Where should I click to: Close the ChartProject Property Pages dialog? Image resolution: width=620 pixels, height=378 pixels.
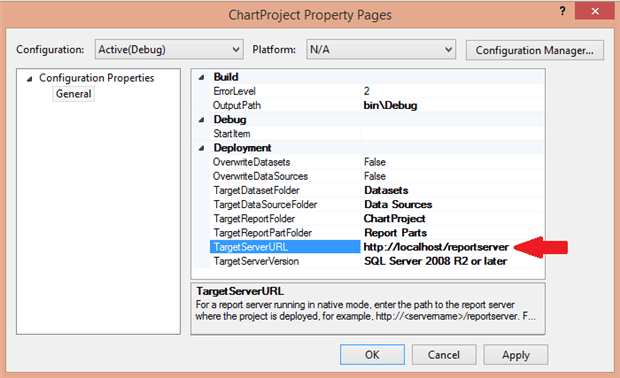[x=594, y=11]
